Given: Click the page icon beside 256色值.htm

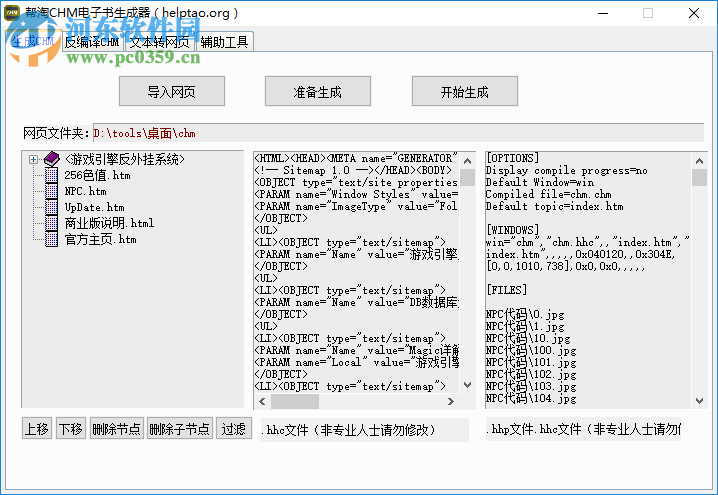Looking at the screenshot, I should pos(51,175).
